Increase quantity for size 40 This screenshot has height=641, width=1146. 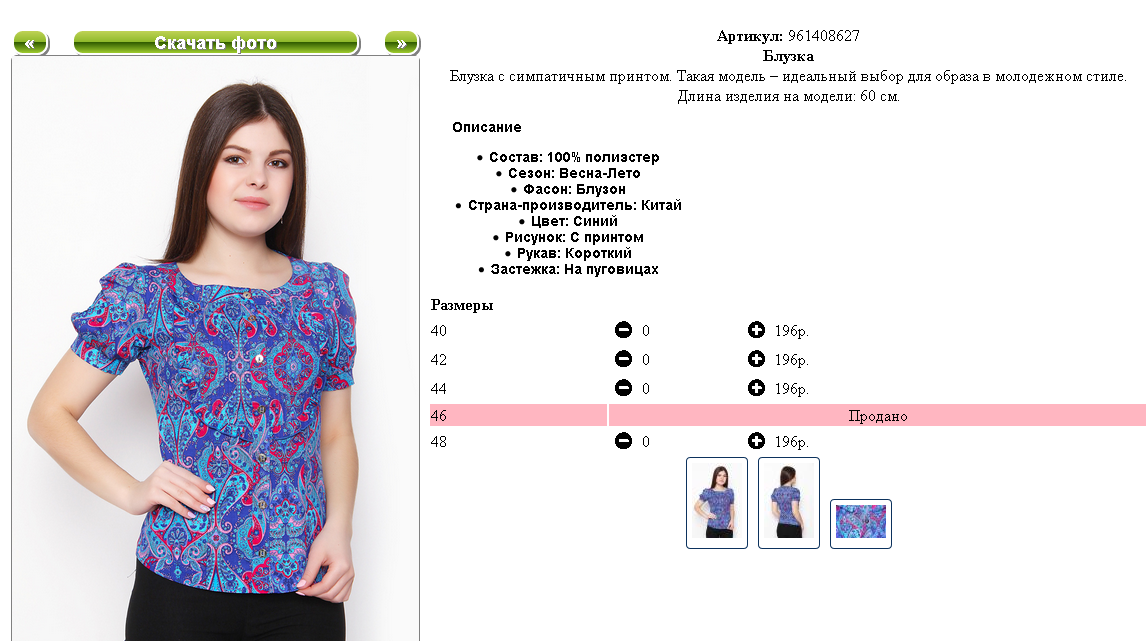click(x=756, y=330)
